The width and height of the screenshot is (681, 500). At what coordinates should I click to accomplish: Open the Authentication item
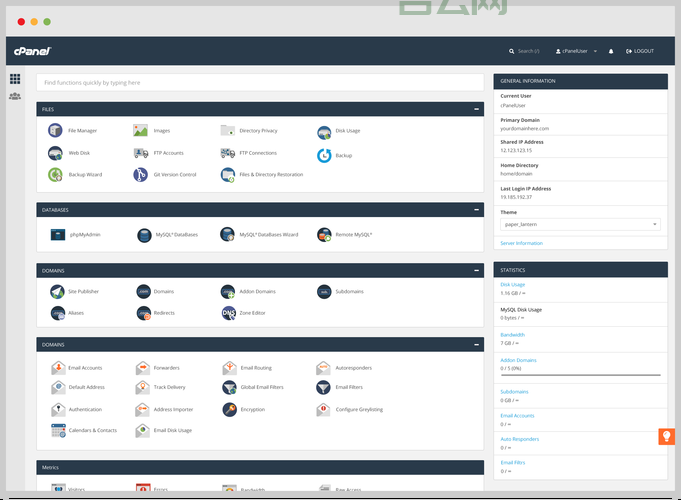pyautogui.click(x=76, y=409)
